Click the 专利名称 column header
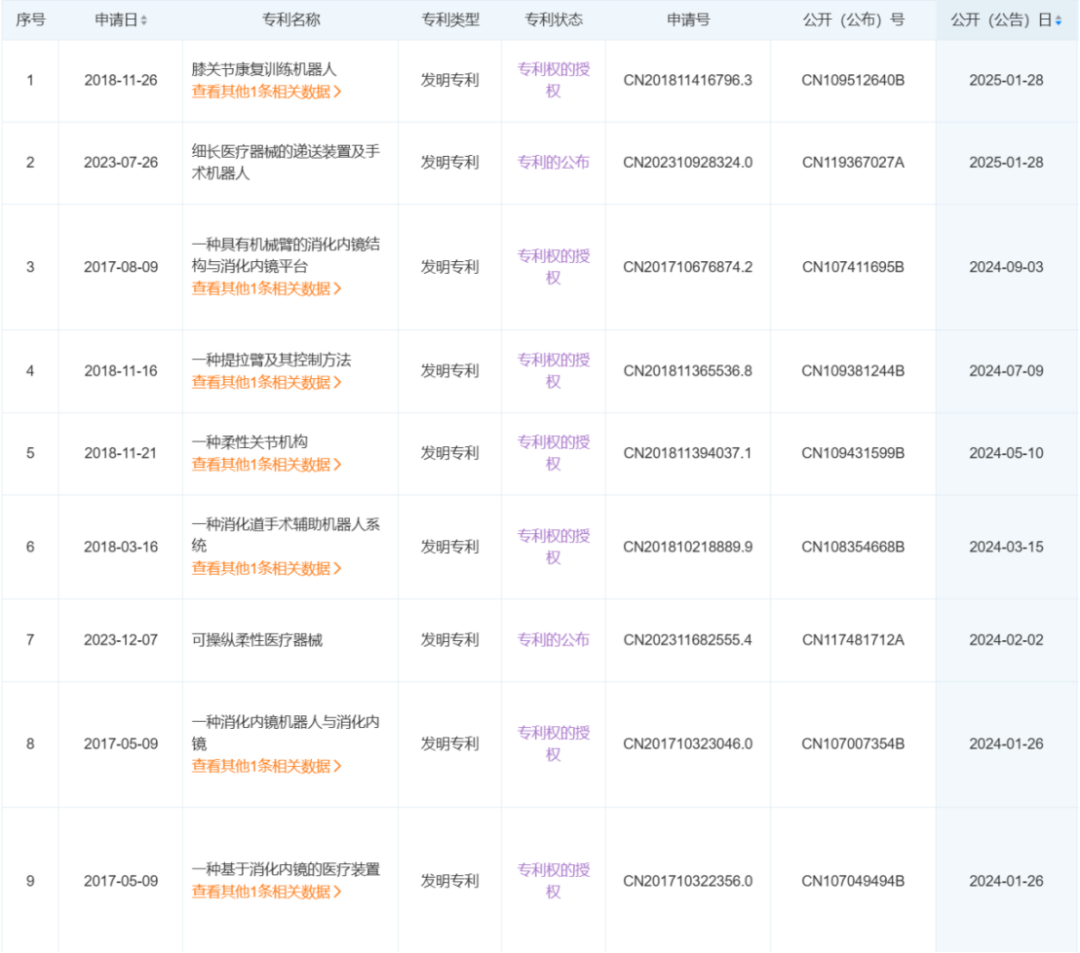 pyautogui.click(x=291, y=20)
